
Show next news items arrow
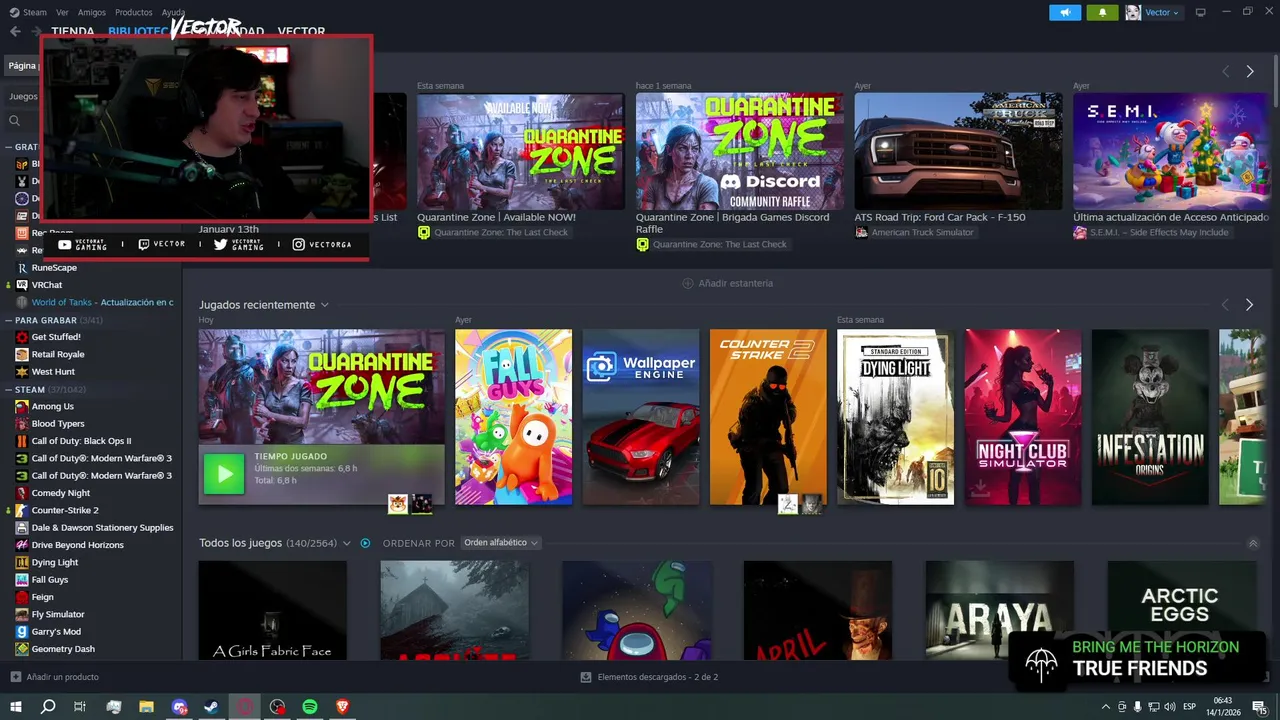(x=1250, y=72)
